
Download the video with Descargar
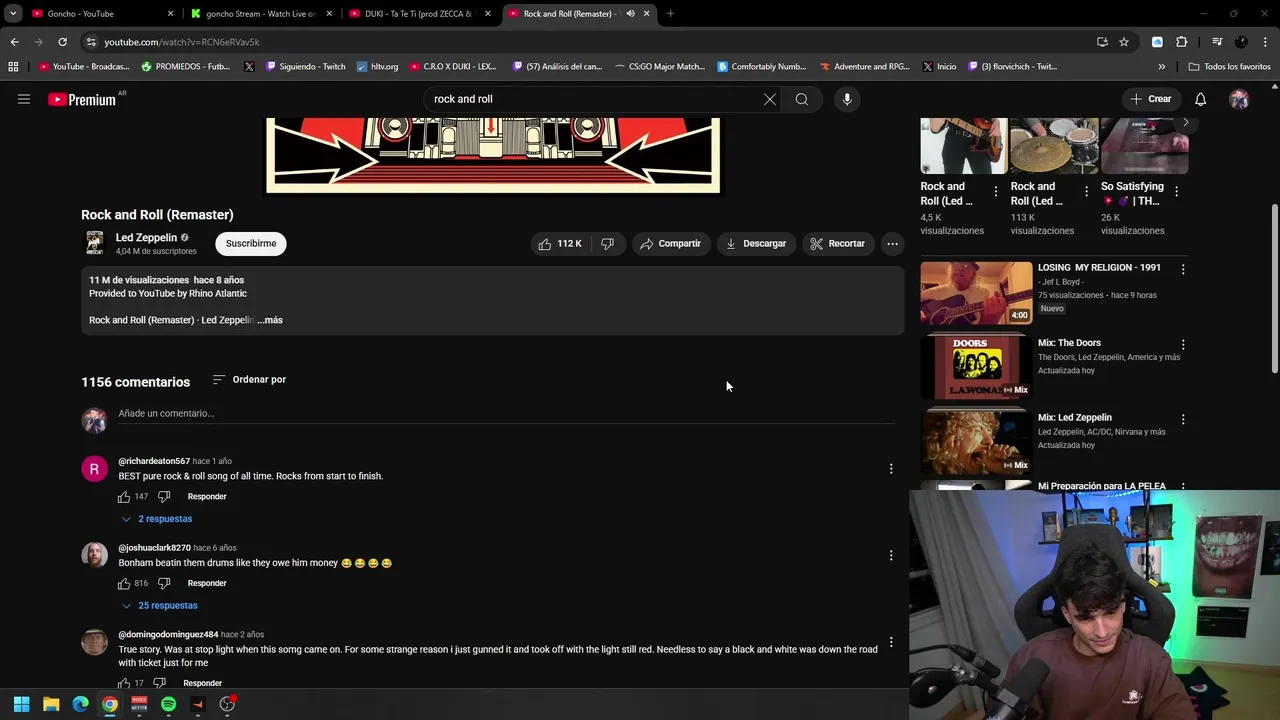[x=756, y=244]
